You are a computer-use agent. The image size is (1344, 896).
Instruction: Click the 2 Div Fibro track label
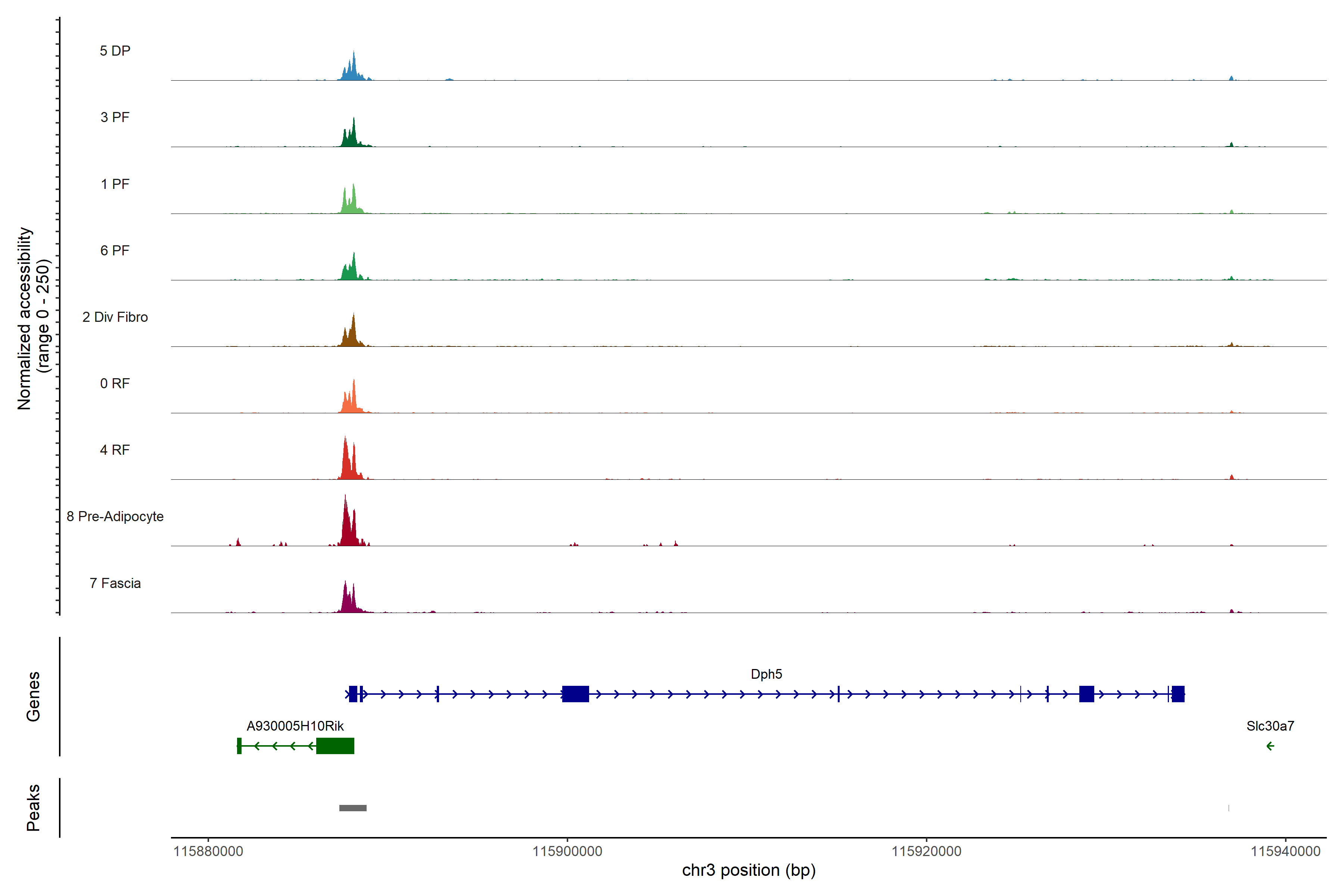tap(115, 317)
